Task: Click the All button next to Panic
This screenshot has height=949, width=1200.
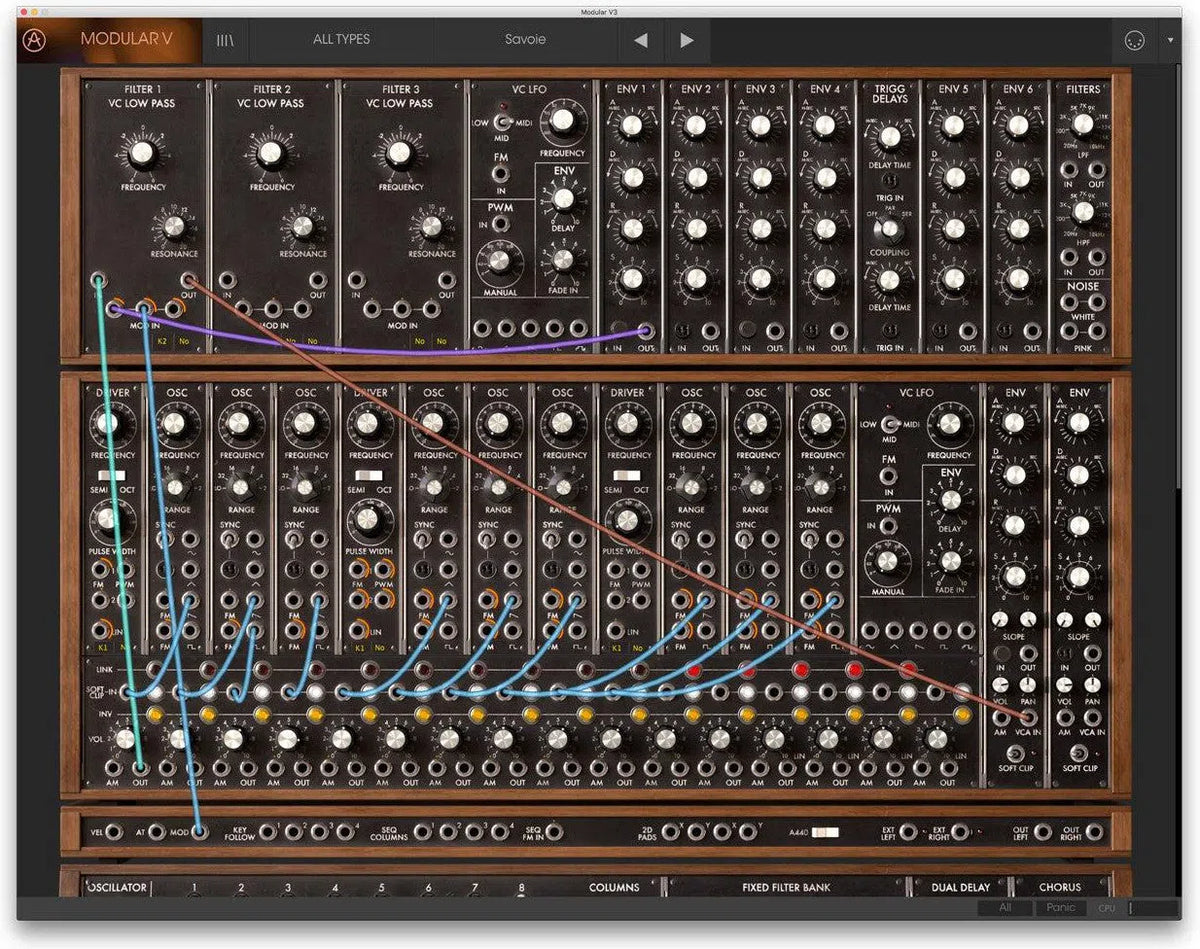Action: point(1007,908)
